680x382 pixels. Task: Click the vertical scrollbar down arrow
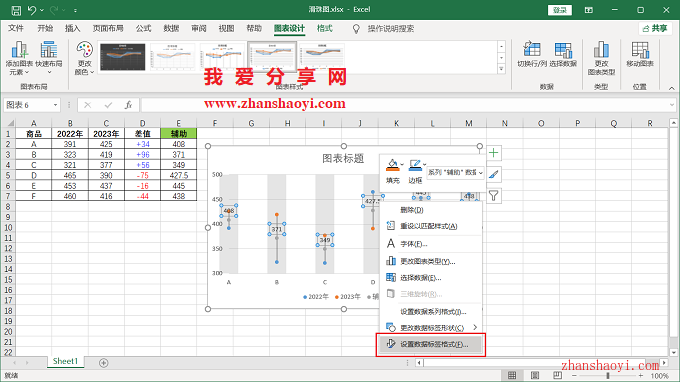pos(673,353)
